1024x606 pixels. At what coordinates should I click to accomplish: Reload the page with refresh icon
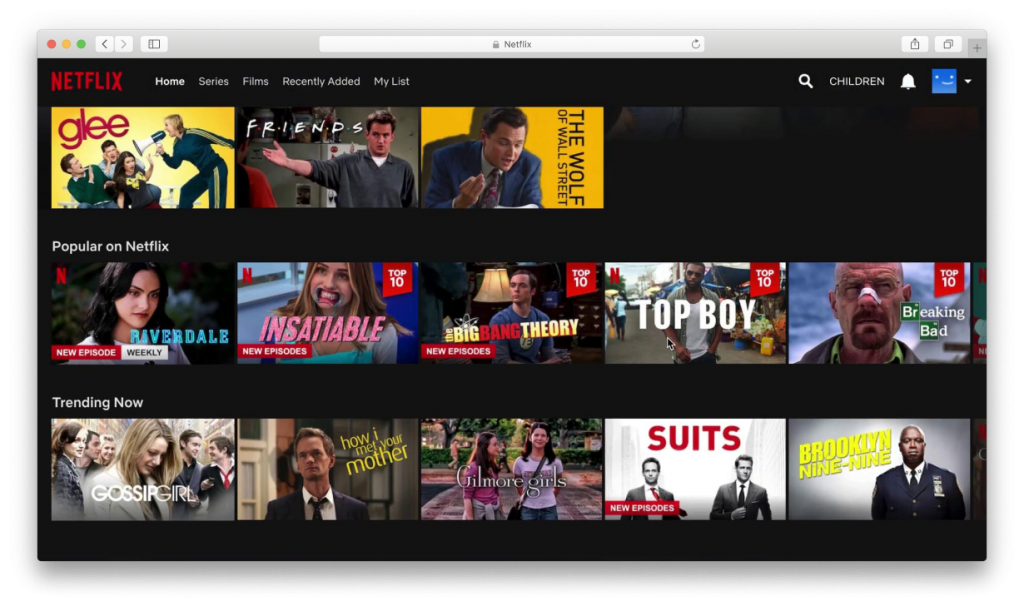click(696, 44)
